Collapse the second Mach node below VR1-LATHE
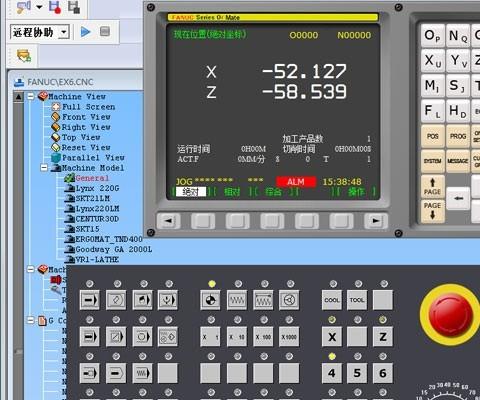 31,269
